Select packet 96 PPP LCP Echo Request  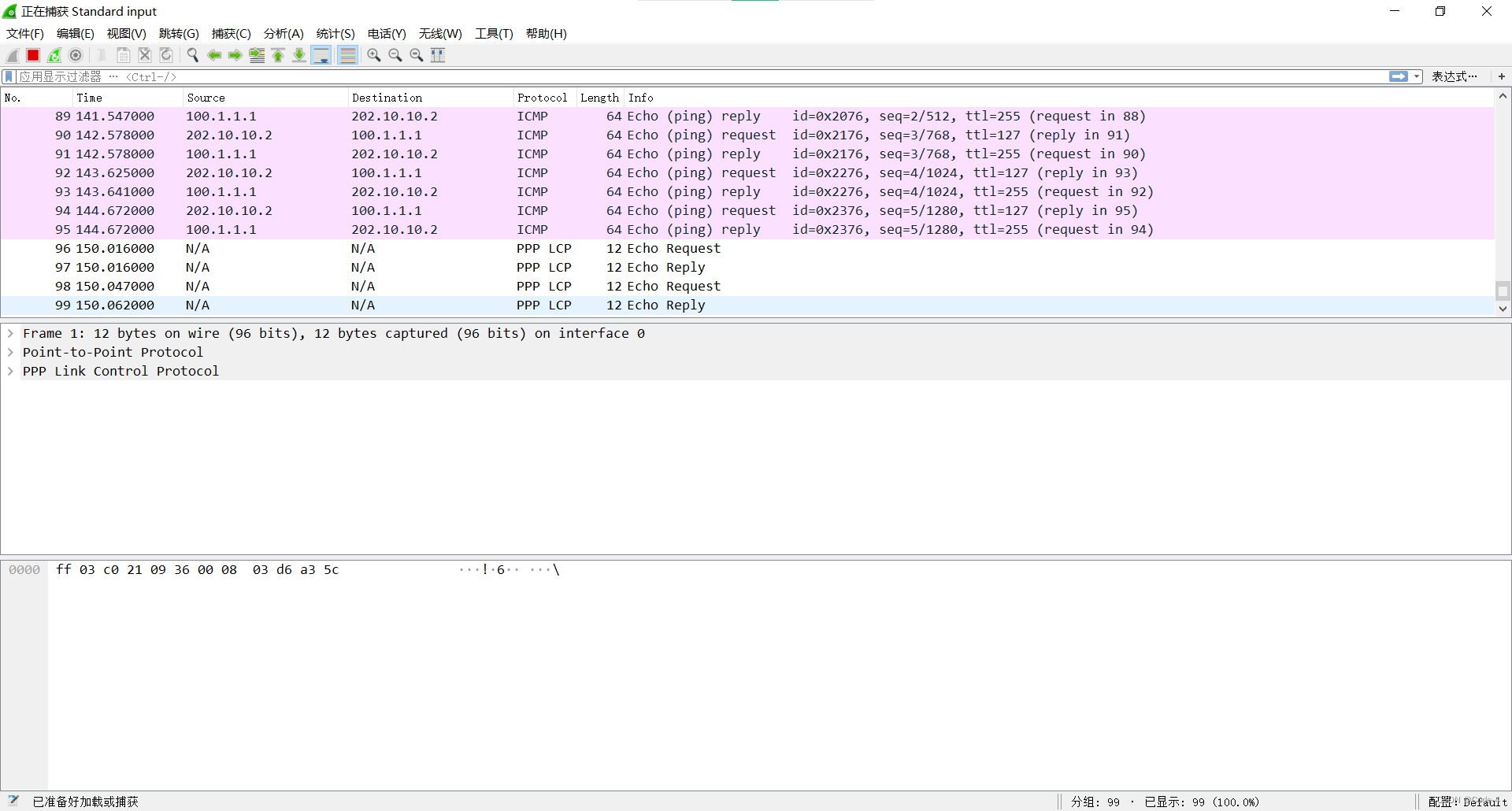tap(747, 249)
